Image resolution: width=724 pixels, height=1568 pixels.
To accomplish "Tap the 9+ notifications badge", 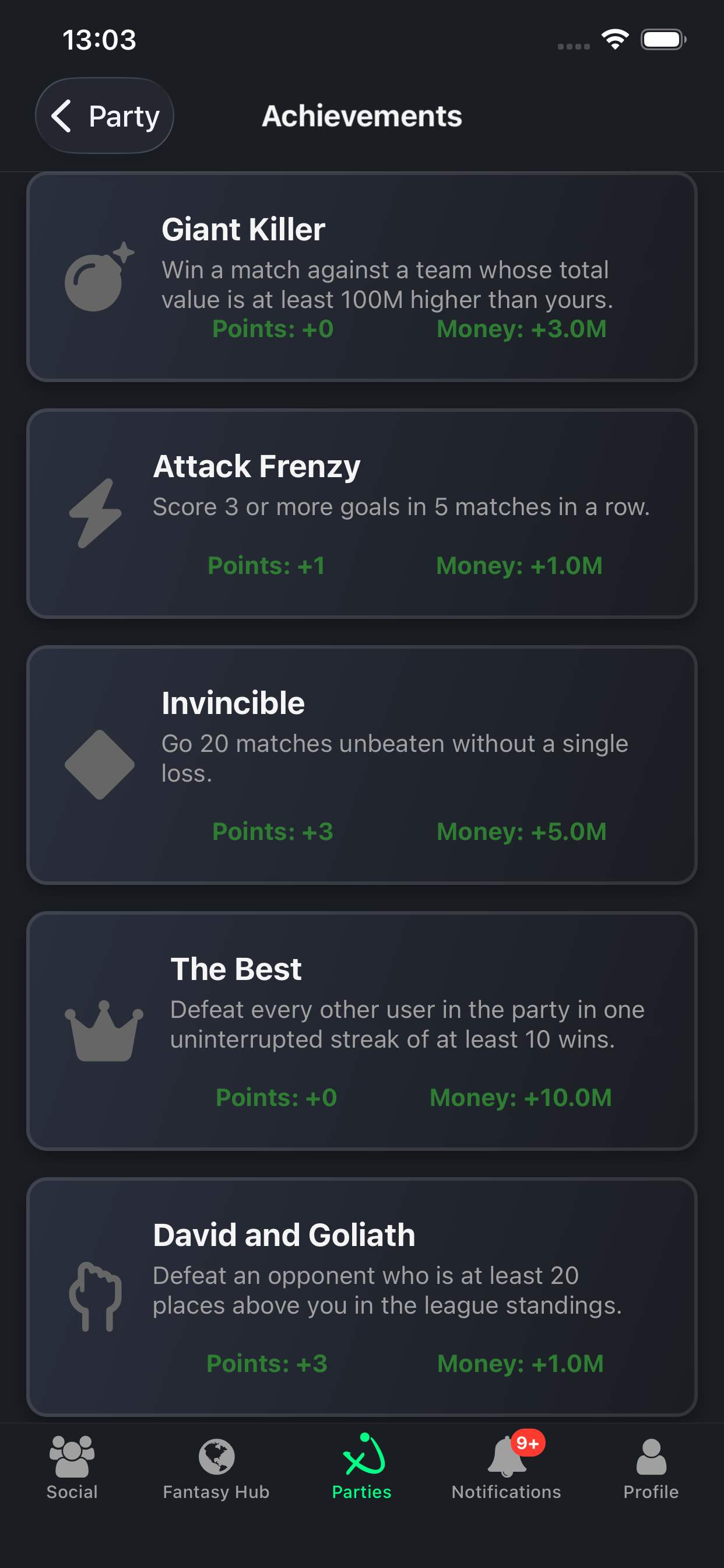I will [528, 1443].
